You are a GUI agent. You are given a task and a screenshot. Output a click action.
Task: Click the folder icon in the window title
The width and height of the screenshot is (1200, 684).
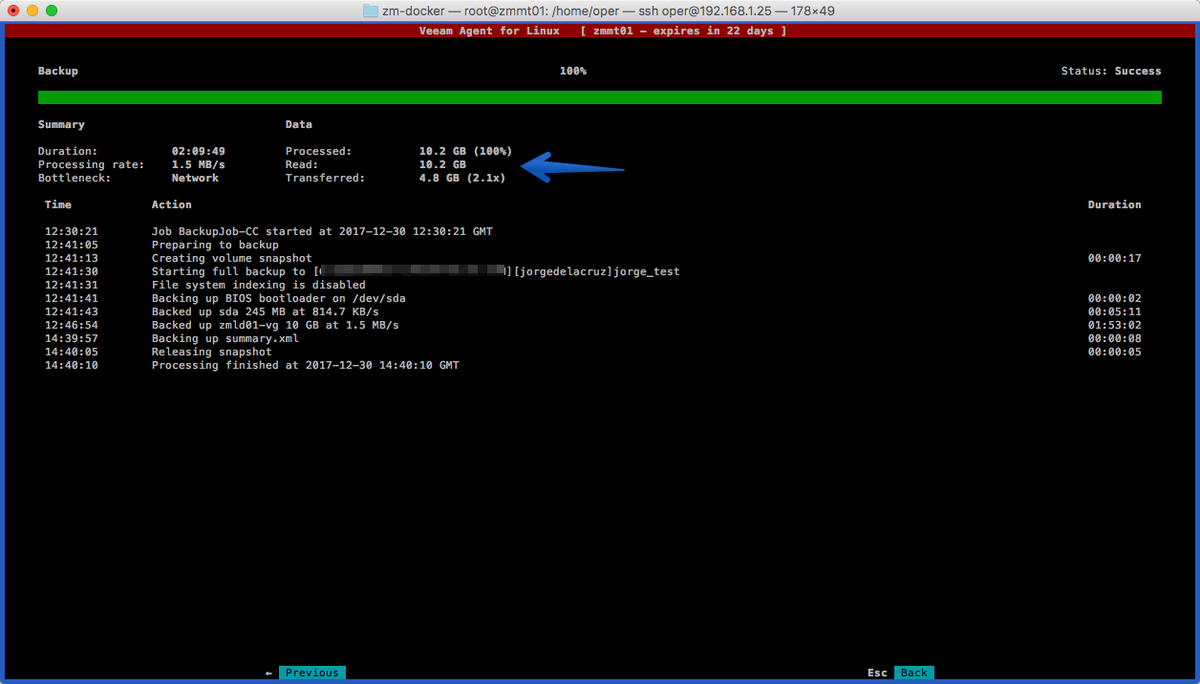point(371,11)
